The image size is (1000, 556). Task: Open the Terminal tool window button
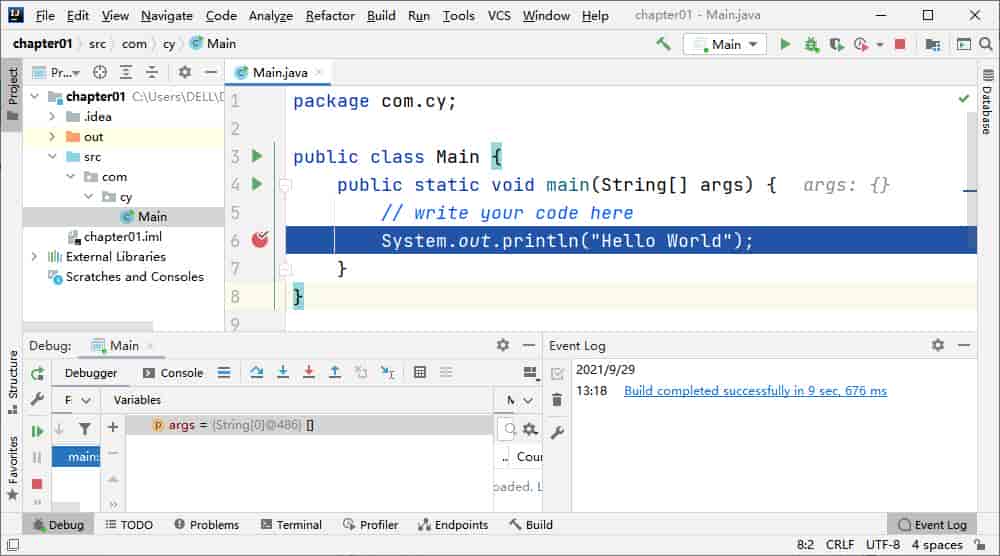pos(291,525)
